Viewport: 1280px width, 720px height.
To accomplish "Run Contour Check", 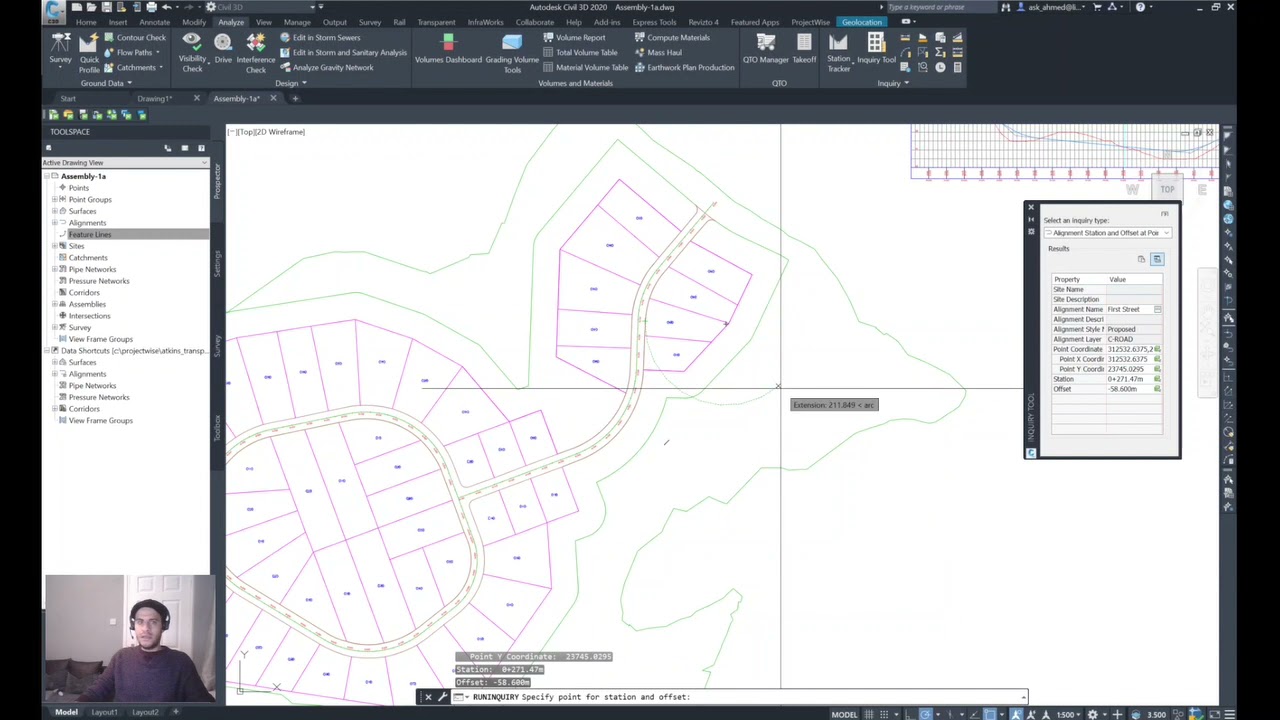I will pos(135,38).
